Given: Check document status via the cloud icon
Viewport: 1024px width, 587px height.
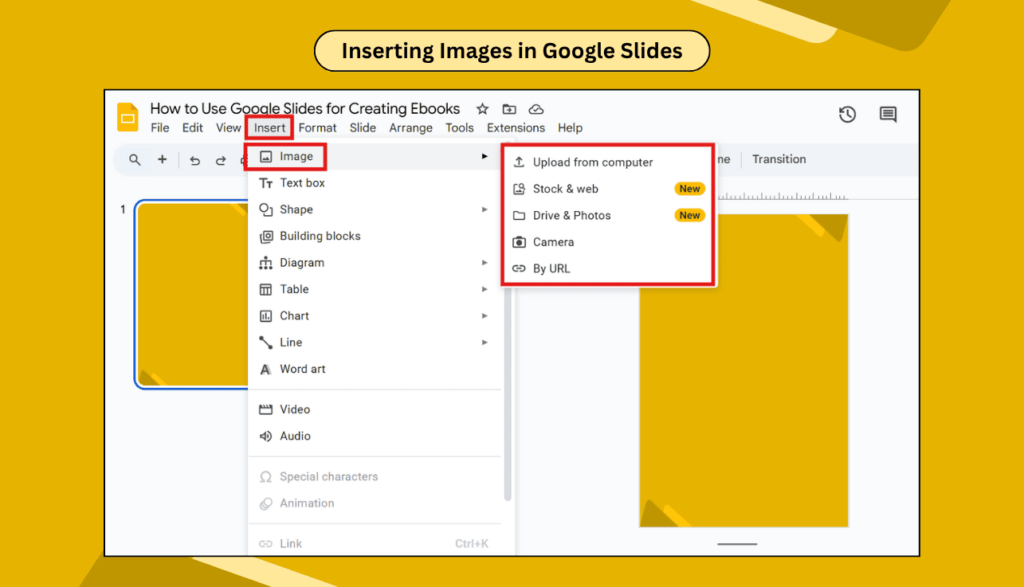Looking at the screenshot, I should point(536,109).
